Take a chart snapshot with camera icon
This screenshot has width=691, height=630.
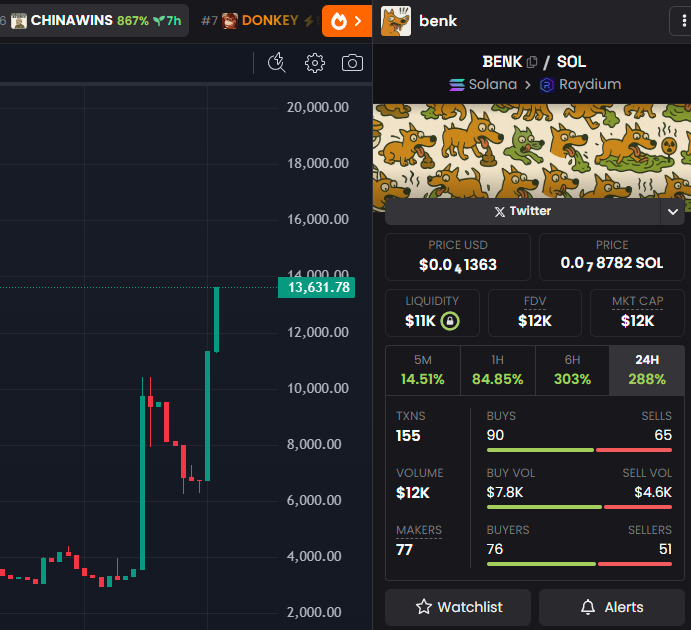pyautogui.click(x=353, y=63)
